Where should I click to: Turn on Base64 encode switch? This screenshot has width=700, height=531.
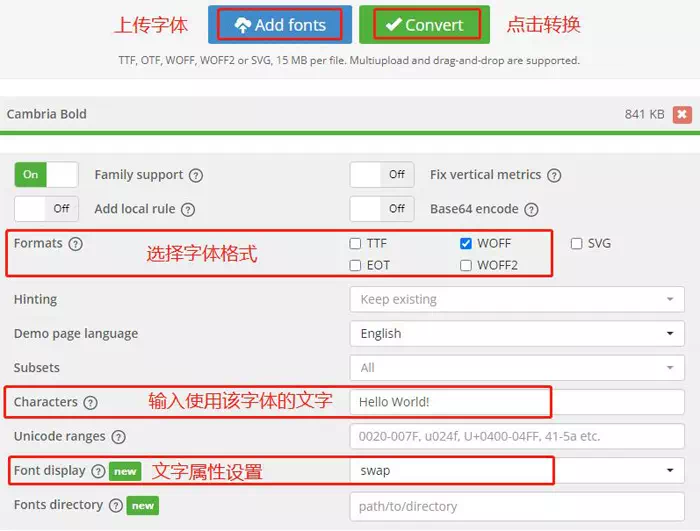point(382,209)
